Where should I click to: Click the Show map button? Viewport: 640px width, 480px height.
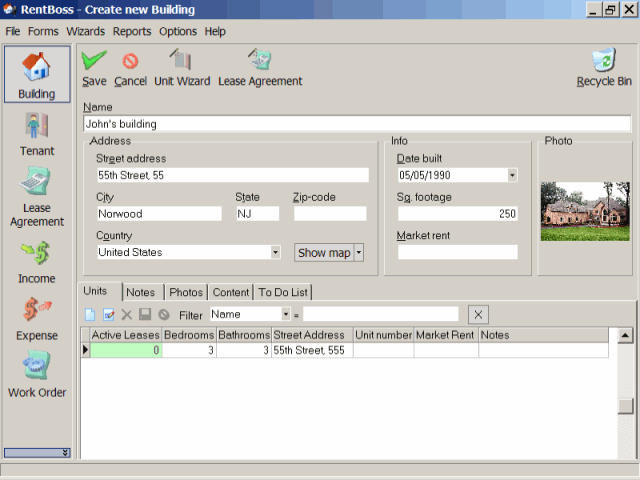click(324, 253)
